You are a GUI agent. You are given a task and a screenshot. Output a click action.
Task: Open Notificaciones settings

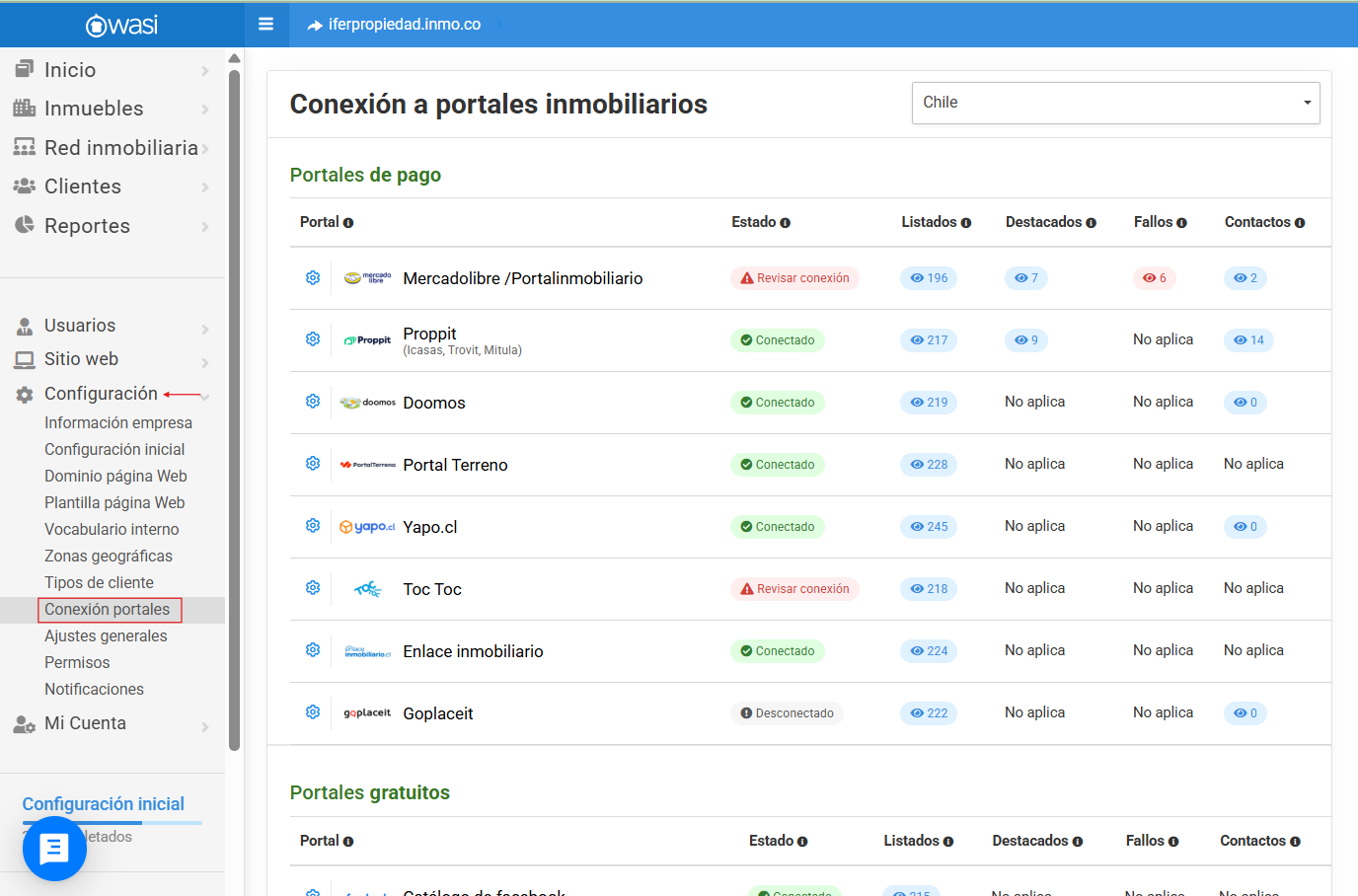point(94,689)
